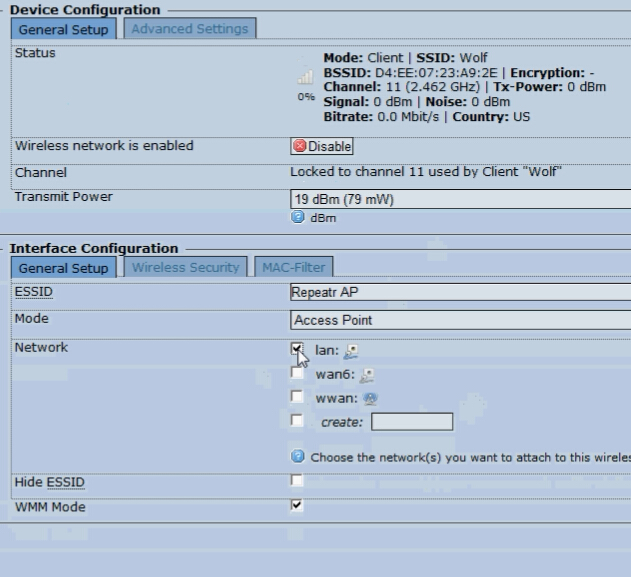Screen dimensions: 631x577
Task: Click the Channel 11 (2.462 GHz) status text
Action: pos(402,87)
